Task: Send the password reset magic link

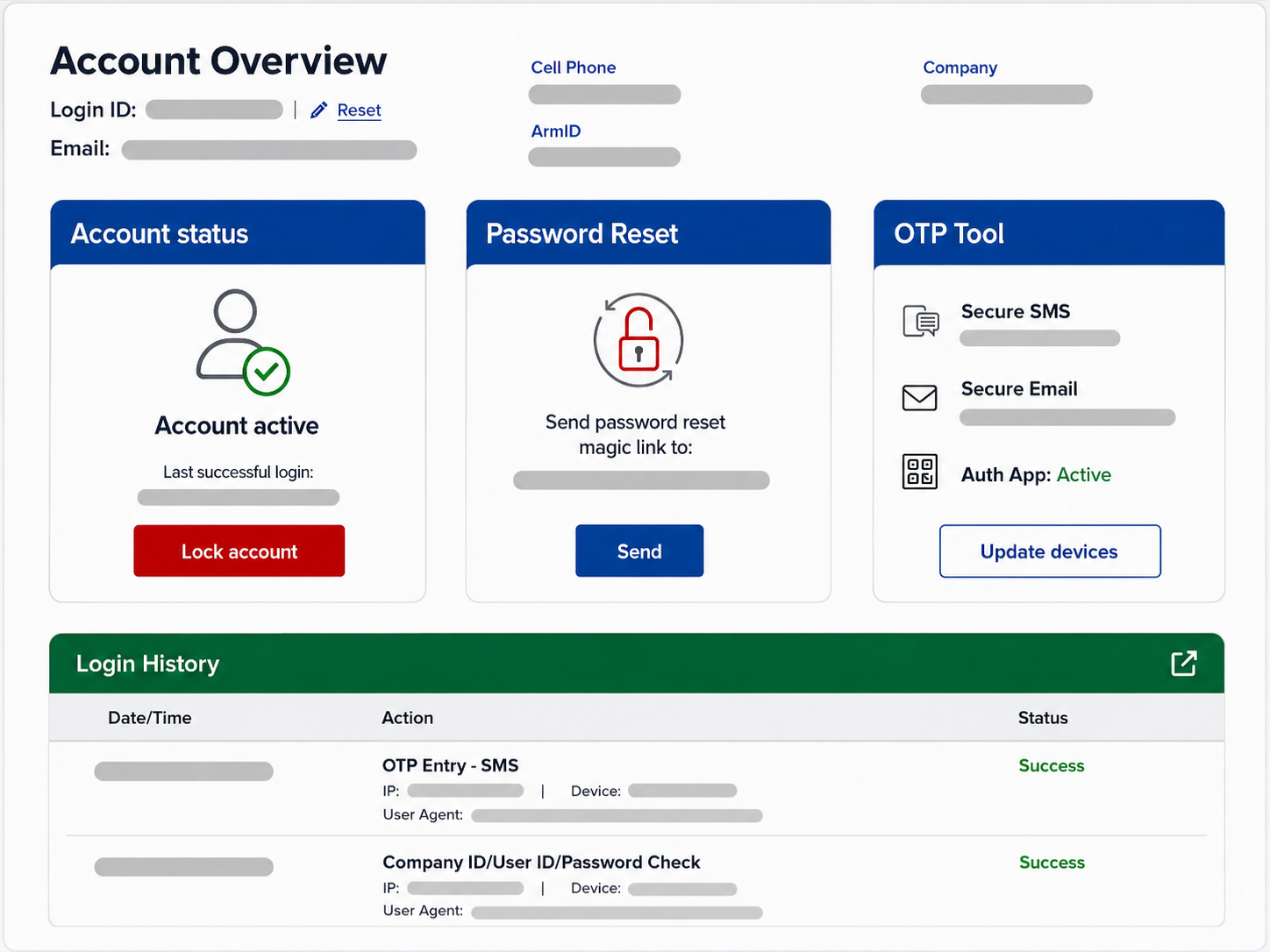Action: pyautogui.click(x=639, y=551)
